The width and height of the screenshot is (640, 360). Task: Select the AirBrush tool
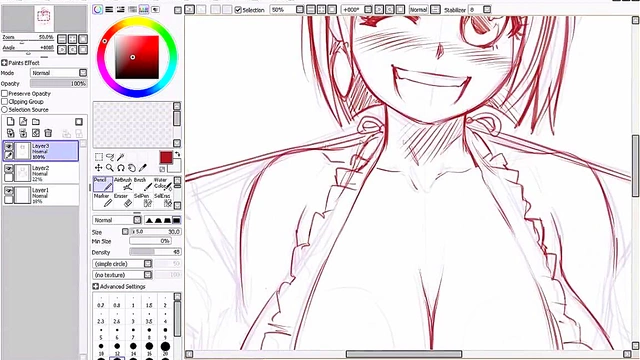click(123, 184)
